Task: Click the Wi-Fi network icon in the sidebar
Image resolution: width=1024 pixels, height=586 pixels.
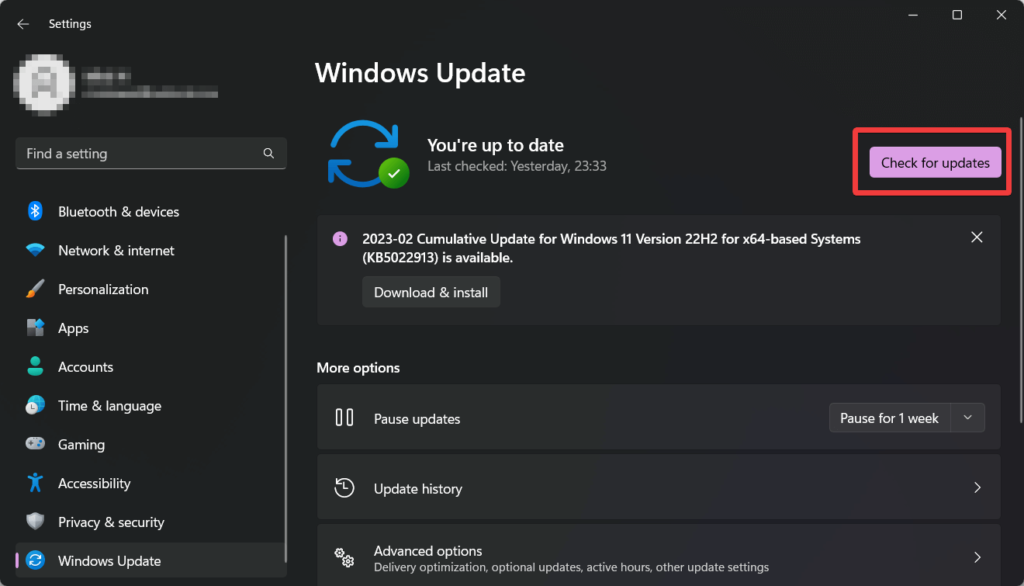Action: 35,250
